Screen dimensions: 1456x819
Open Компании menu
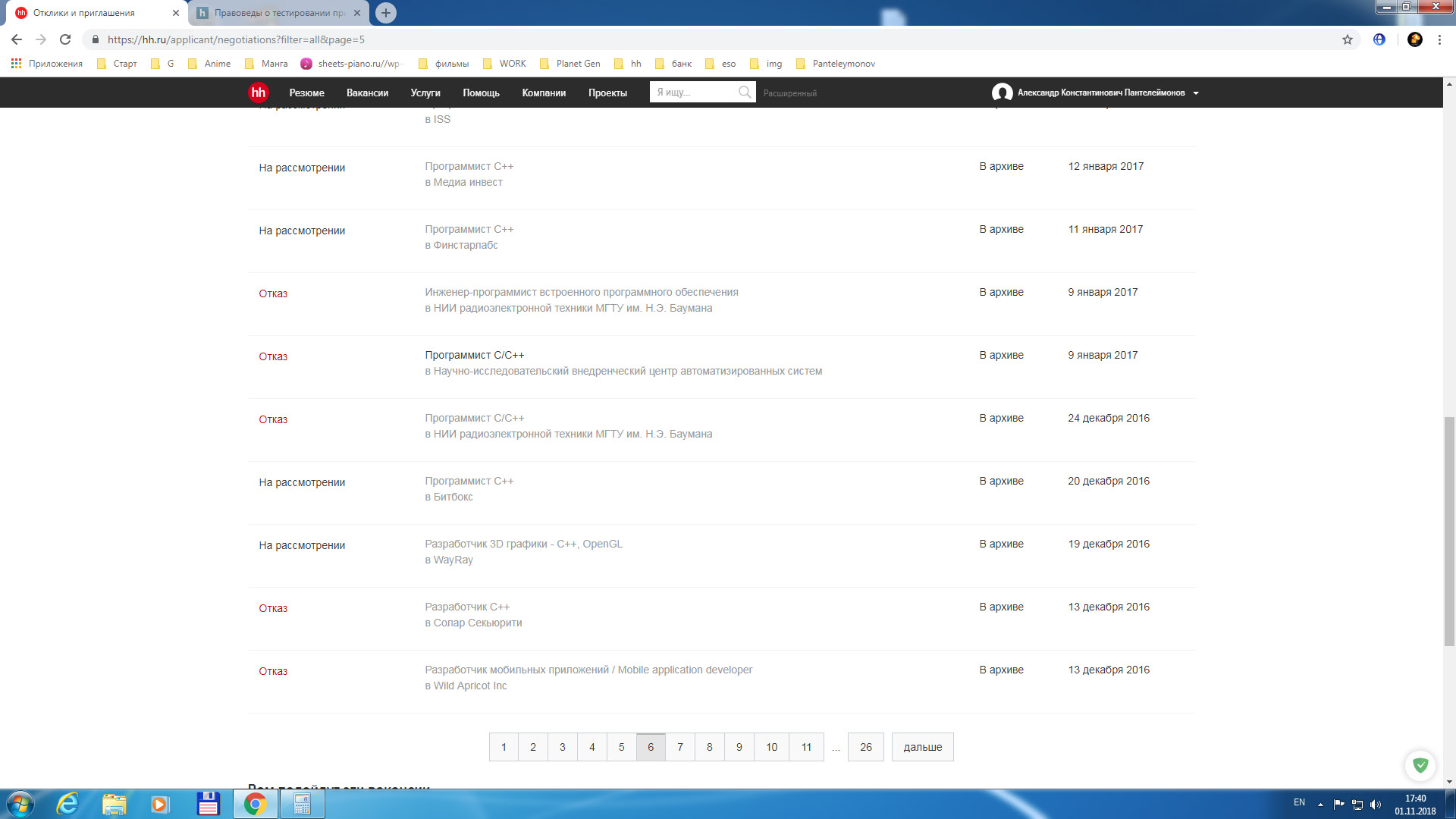(544, 93)
